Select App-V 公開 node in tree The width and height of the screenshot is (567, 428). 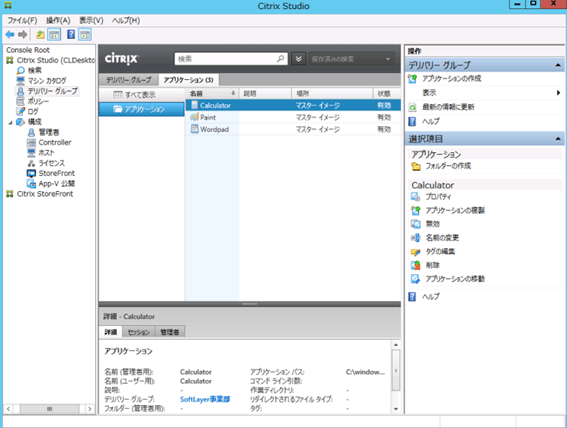[56, 184]
